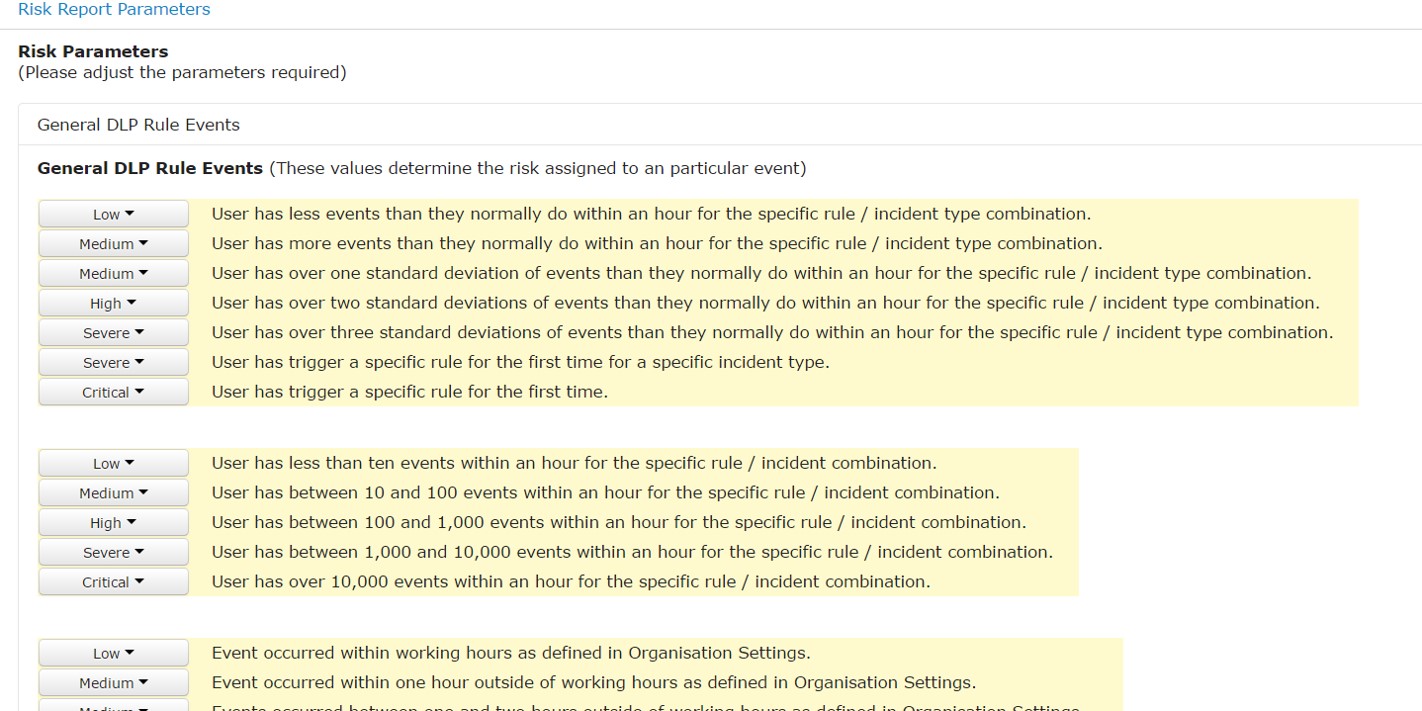Select the General DLP Rule Events tab header
The image size is (1422, 711).
coord(138,125)
